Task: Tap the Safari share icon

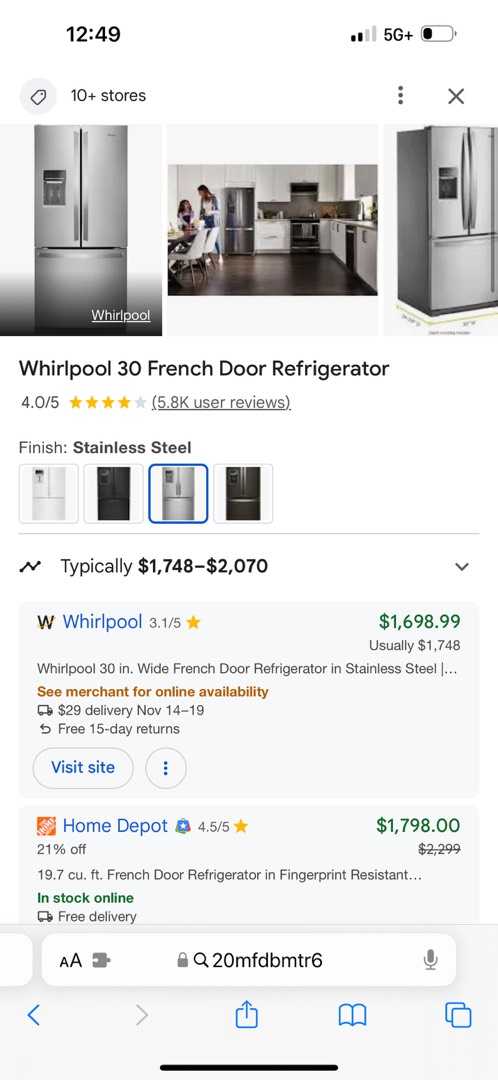Action: (247, 1015)
